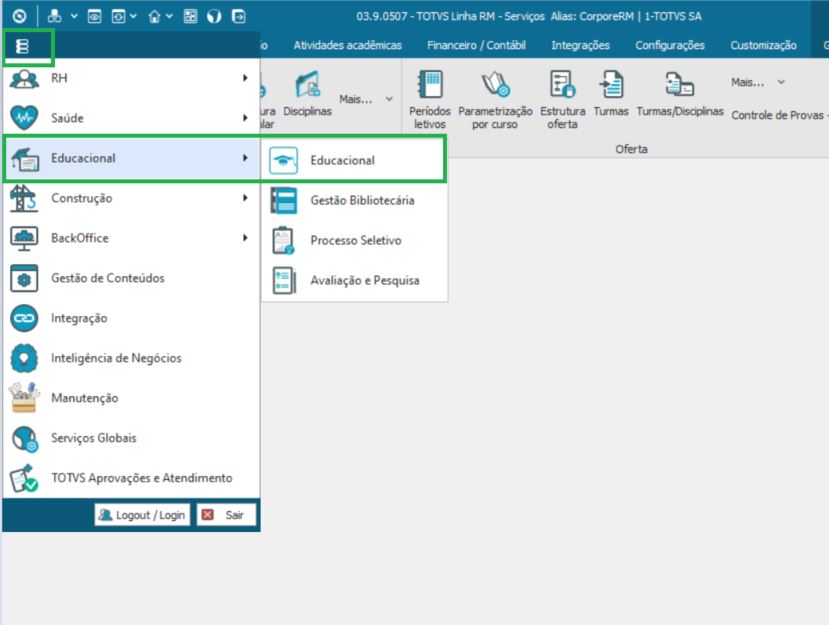Open the Mais dropdown next to Disciplinas
The height and width of the screenshot is (625, 829).
pos(366,99)
